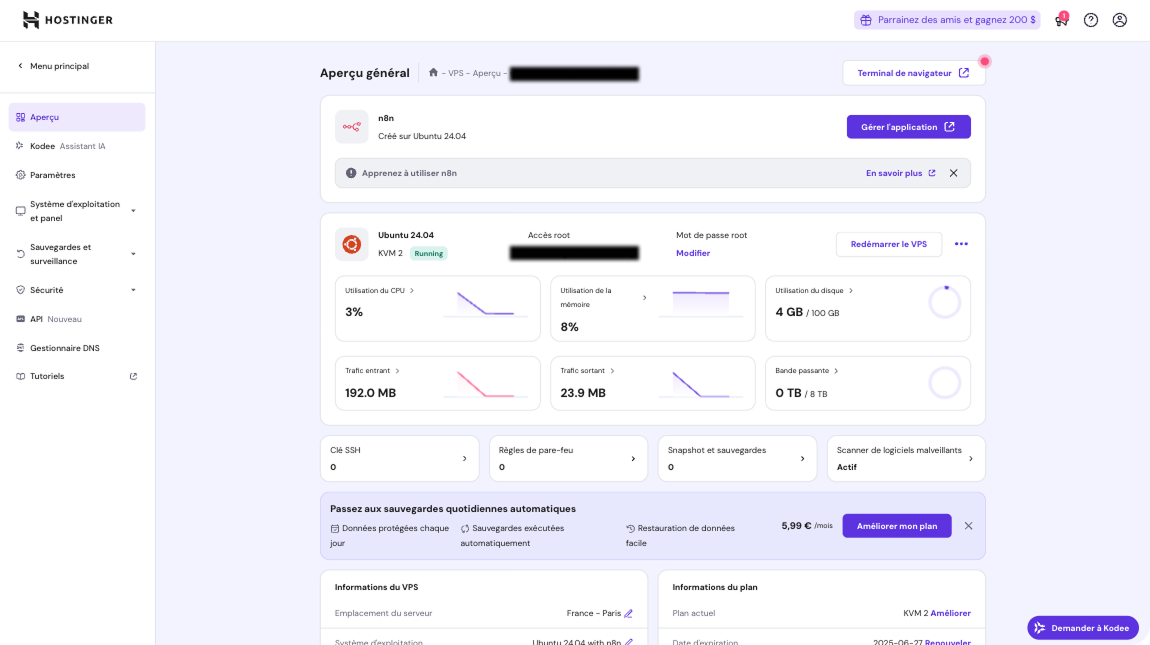Expand Système d'exploitation et panel
Viewport: 1150px width, 645px height.
tap(77, 211)
